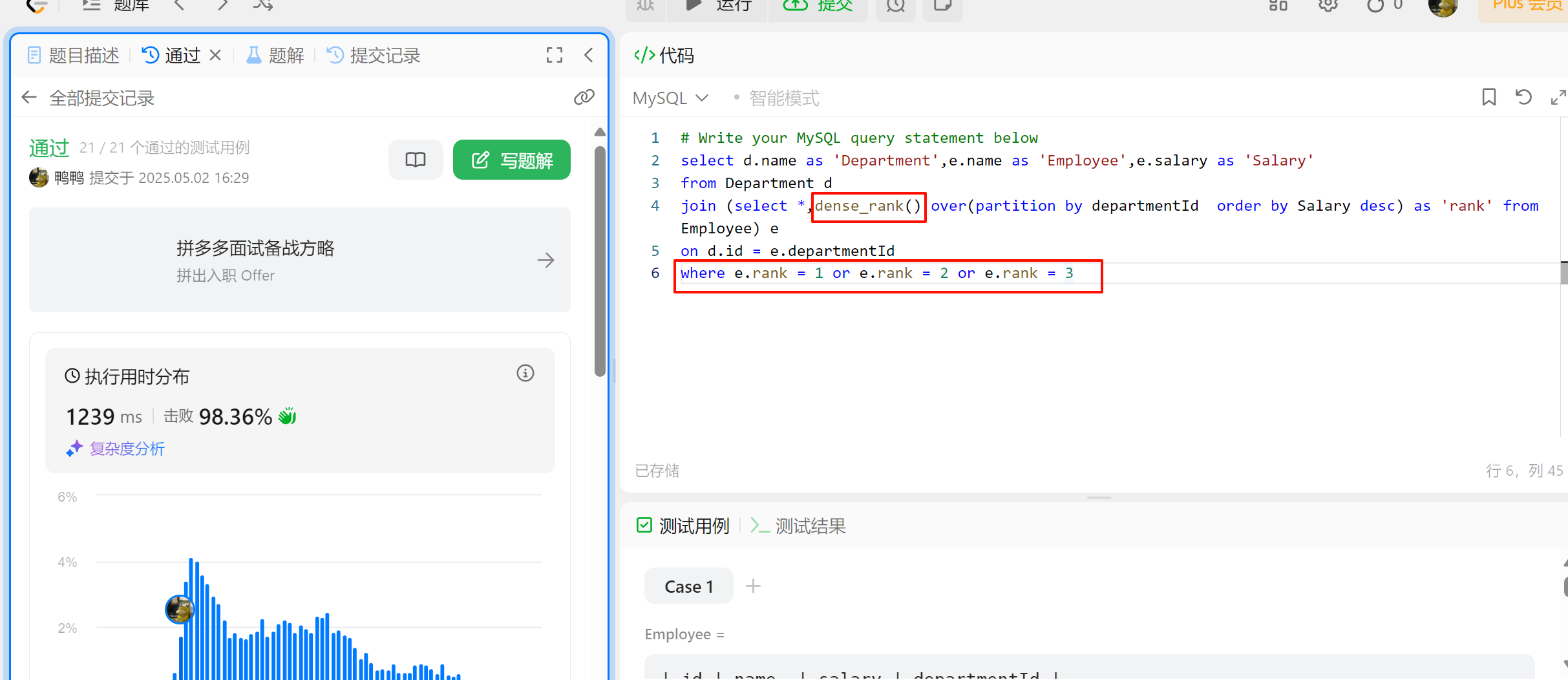This screenshot has width=1568, height=680.
Task: Click into code line 6 where clause
Action: (876, 273)
